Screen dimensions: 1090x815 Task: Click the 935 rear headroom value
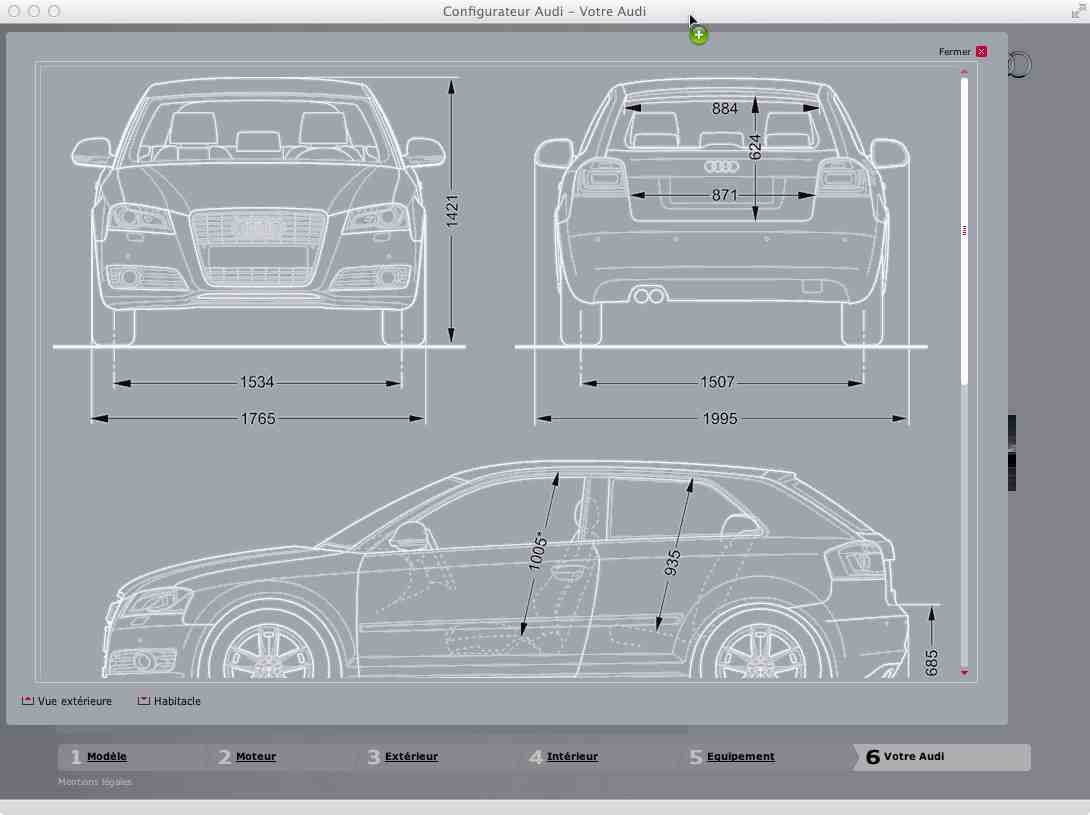coord(672,563)
